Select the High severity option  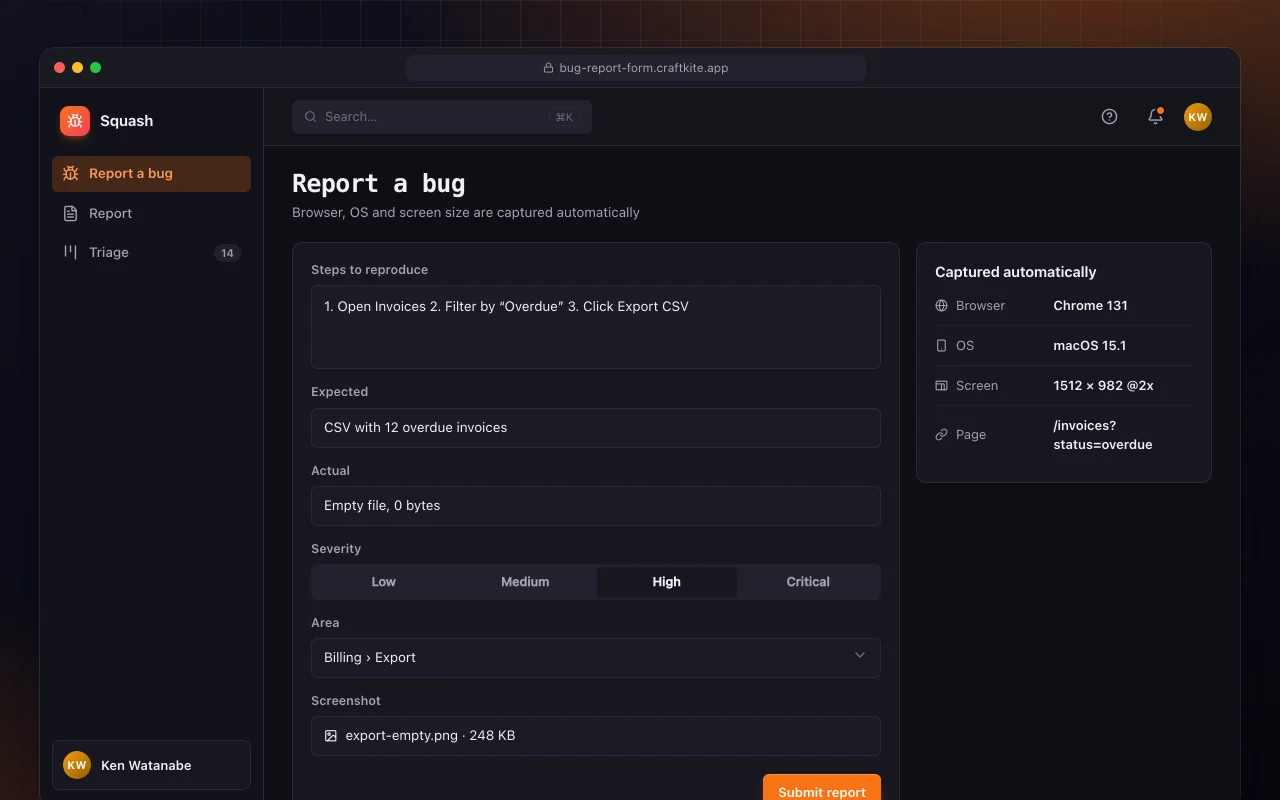click(x=667, y=582)
